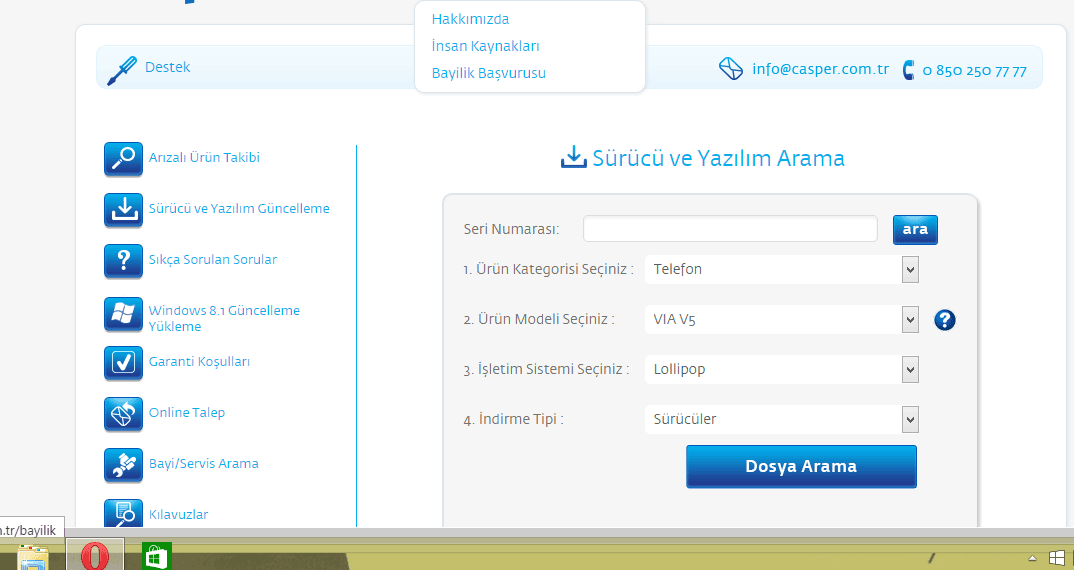Screen dimensions: 1074x570
Task: Click the Opera browser taskbar icon
Action: coord(95,556)
